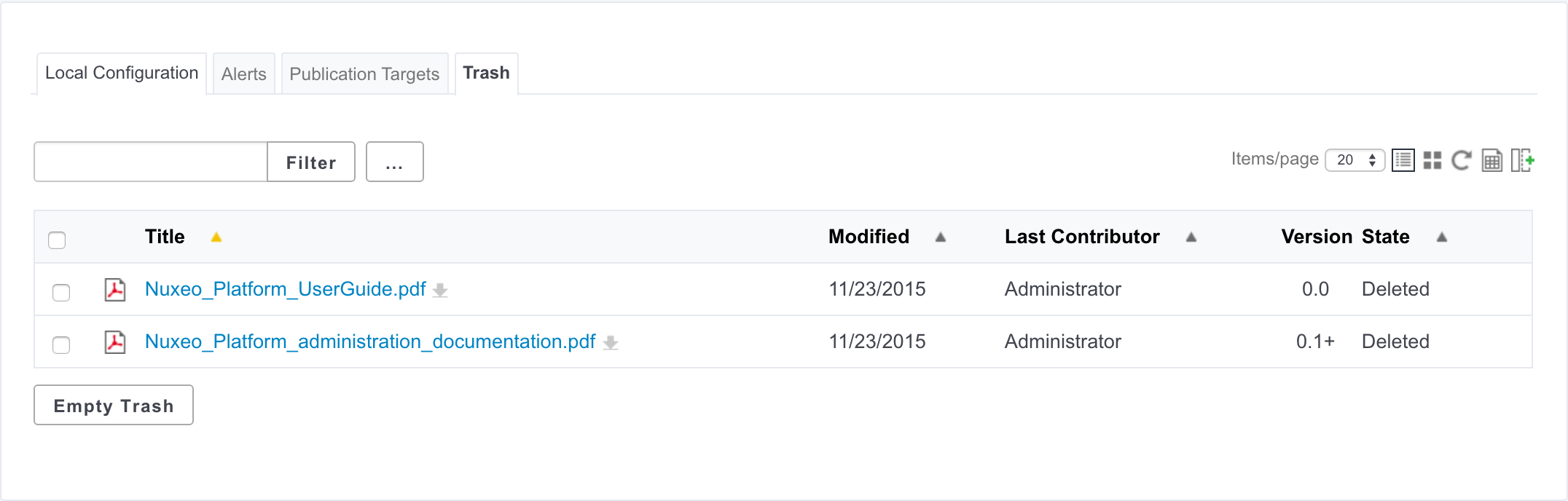1568x501 pixels.
Task: Open the Local Configuration tab
Action: click(122, 73)
